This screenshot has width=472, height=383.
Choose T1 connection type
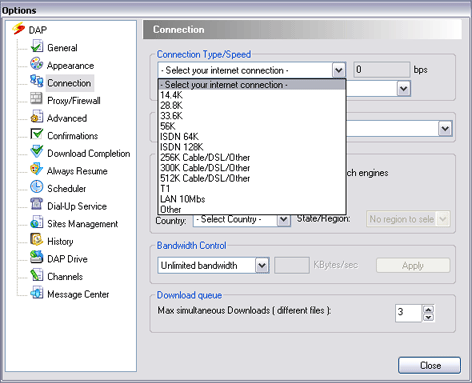coord(252,188)
